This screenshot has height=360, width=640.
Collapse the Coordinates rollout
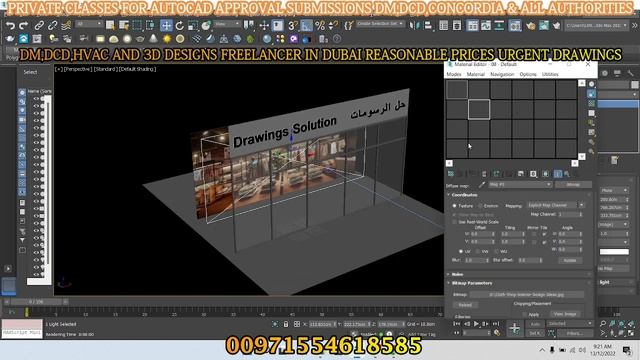pos(464,195)
